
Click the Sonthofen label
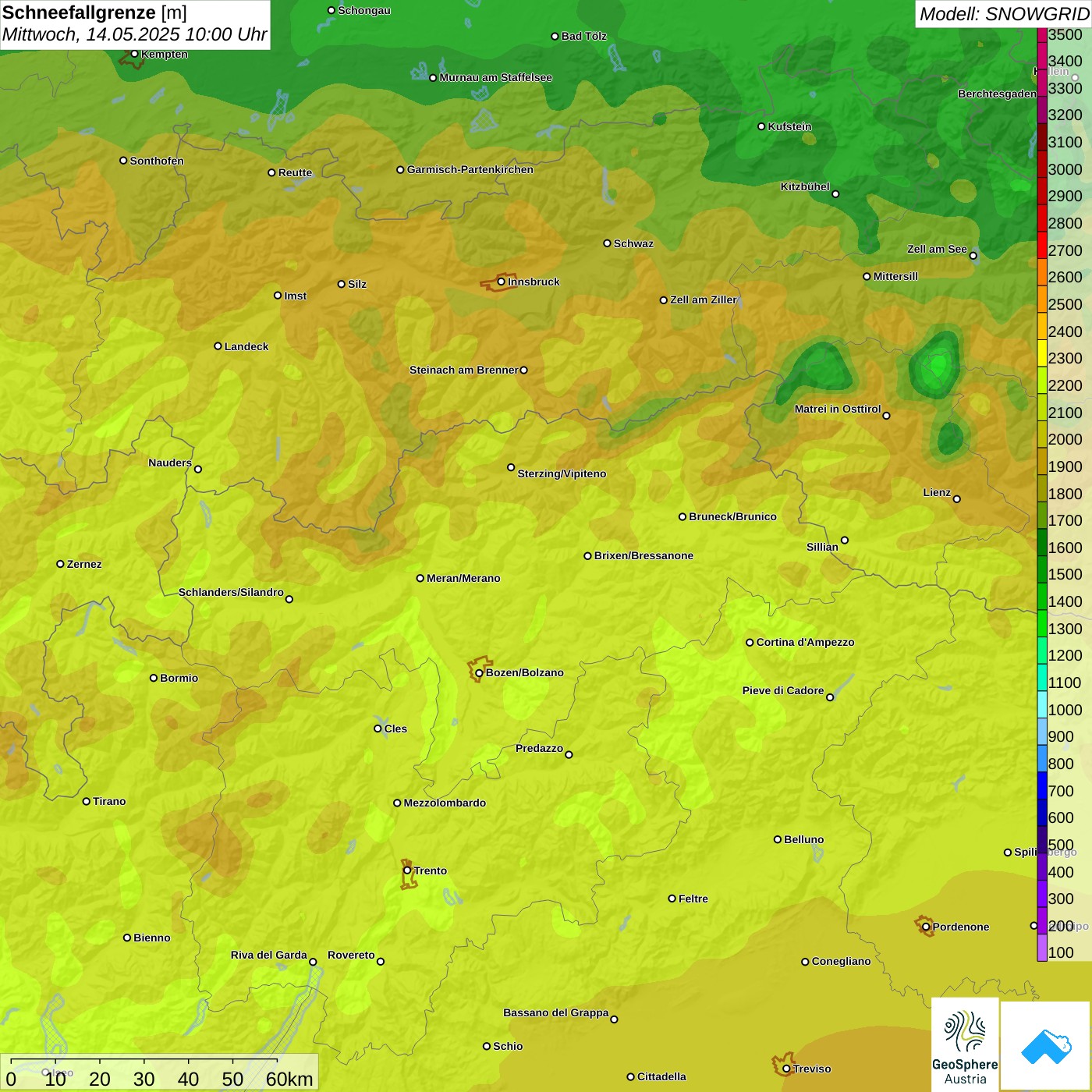pyautogui.click(x=157, y=161)
